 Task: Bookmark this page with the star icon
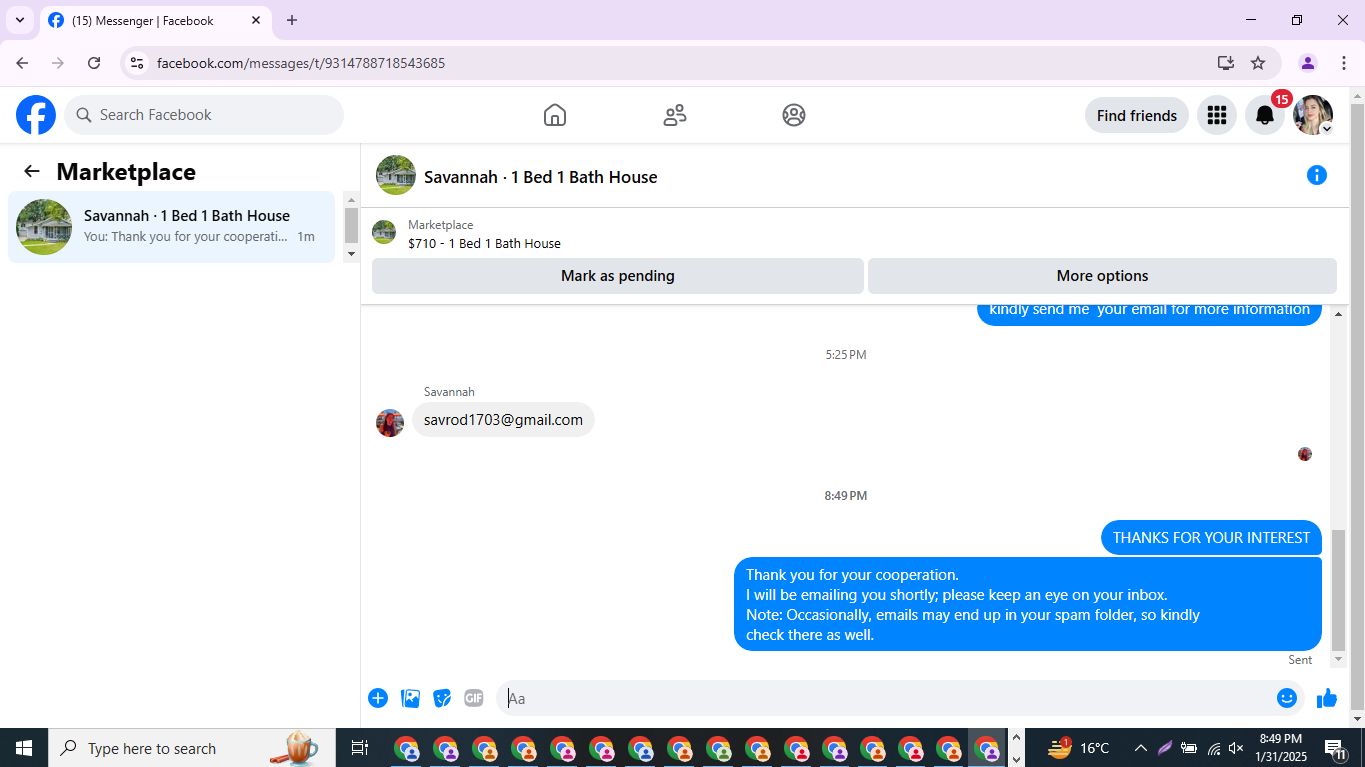tap(1258, 63)
